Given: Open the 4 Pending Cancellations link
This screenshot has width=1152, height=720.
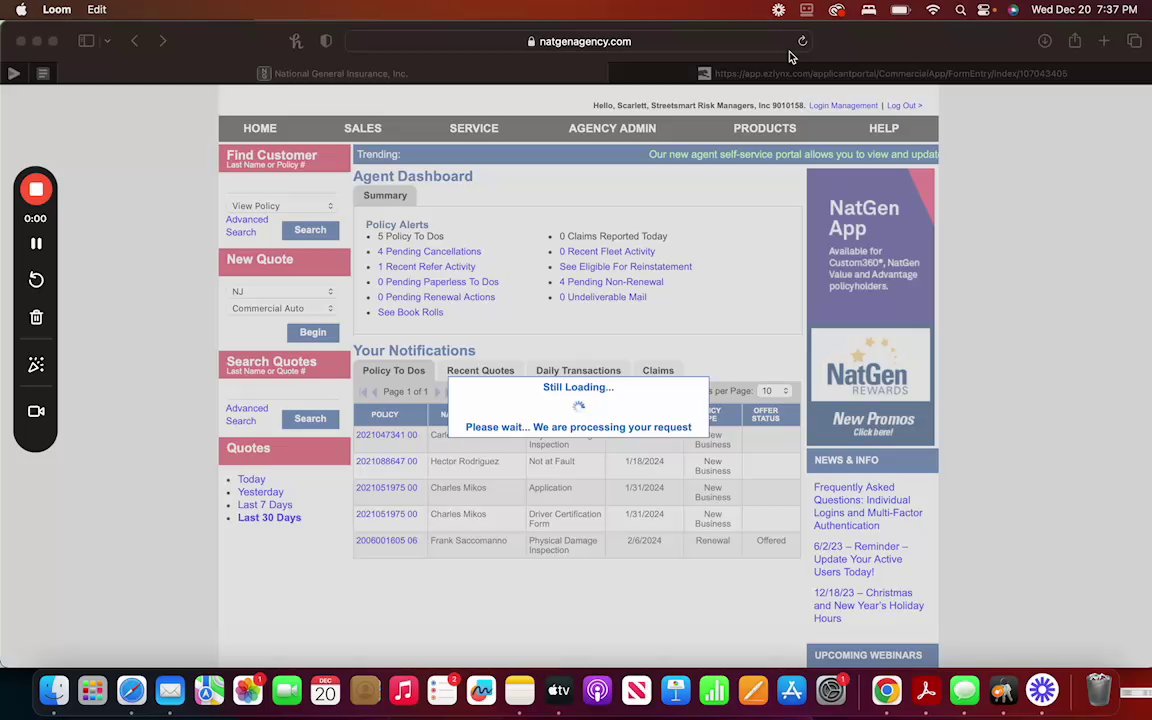Looking at the screenshot, I should pyautogui.click(x=429, y=251).
